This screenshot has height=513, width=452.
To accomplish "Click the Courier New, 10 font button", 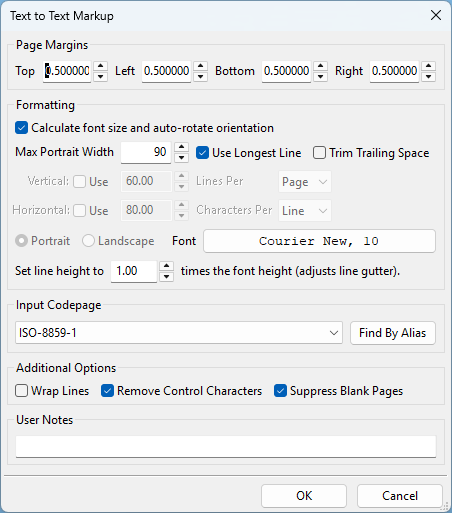I will [x=319, y=241].
